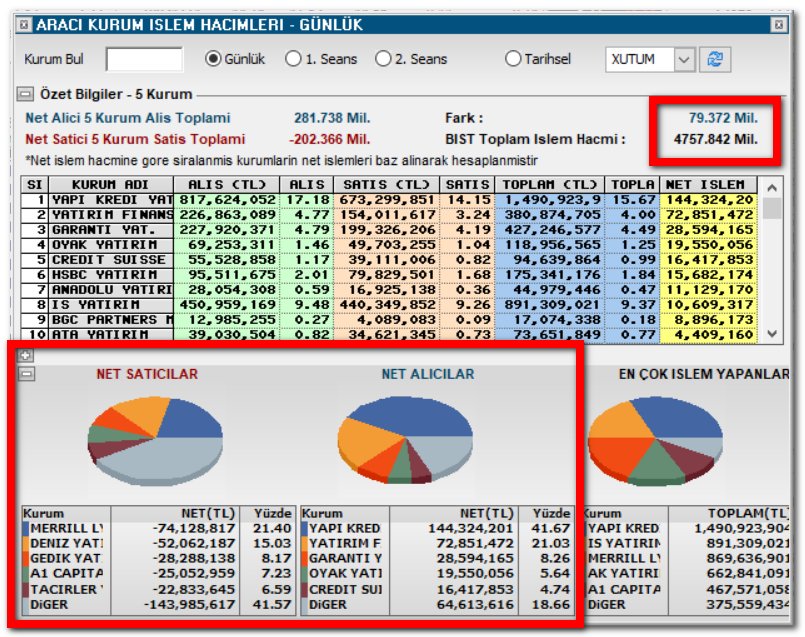Click the EN ÇOK ISLEM YAPANLAR pie chart
This screenshot has width=805, height=637.
tap(655, 440)
